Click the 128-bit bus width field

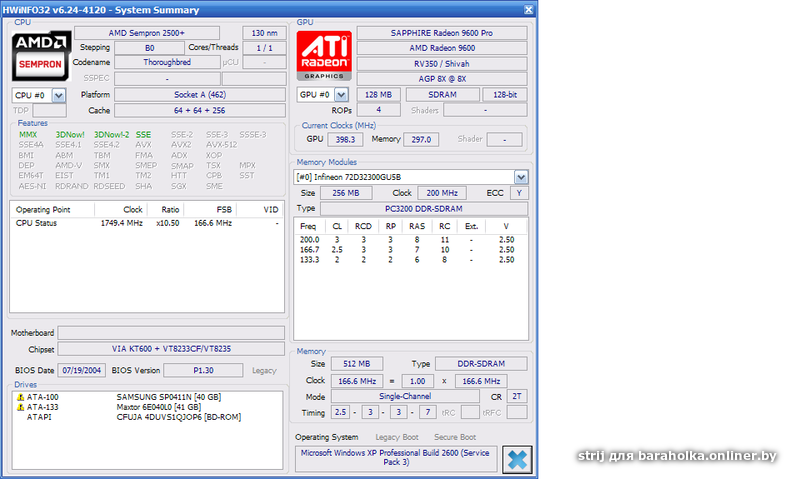pos(505,95)
